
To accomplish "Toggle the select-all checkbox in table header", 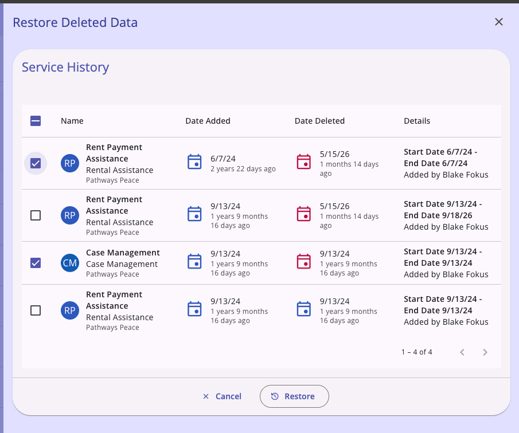I will (x=36, y=121).
